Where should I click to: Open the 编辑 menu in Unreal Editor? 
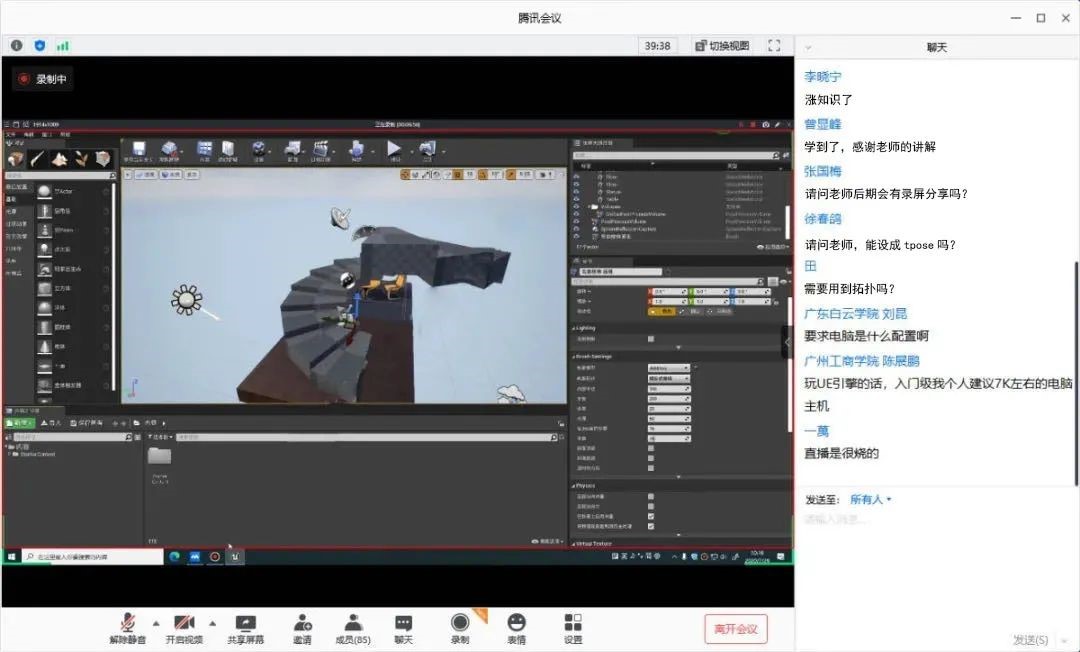pos(28,134)
